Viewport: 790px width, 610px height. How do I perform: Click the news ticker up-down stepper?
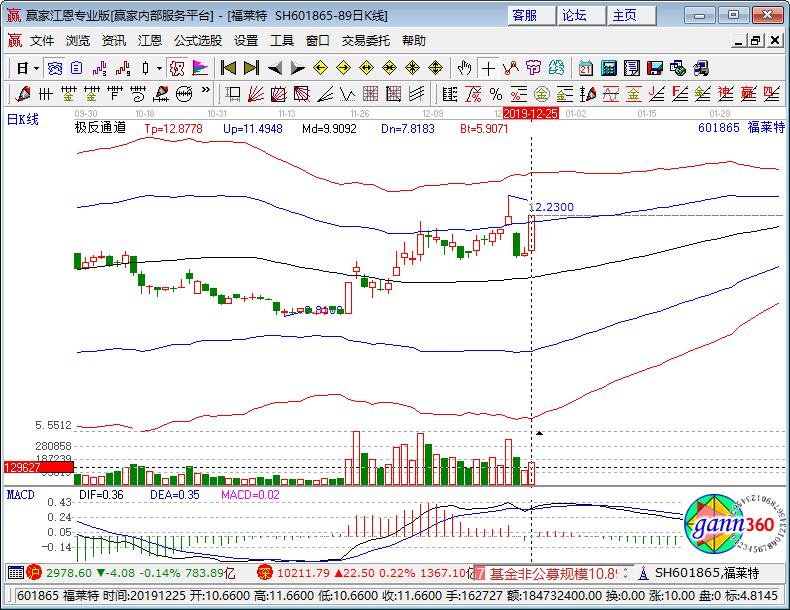click(625, 573)
